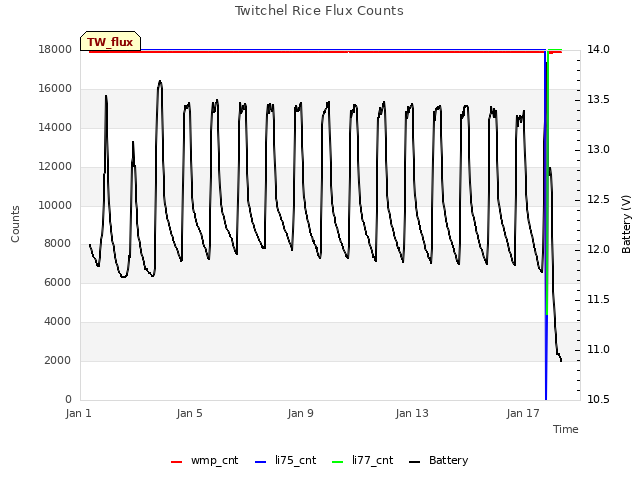Click the blue li75_cnt legend swatch

(260, 462)
